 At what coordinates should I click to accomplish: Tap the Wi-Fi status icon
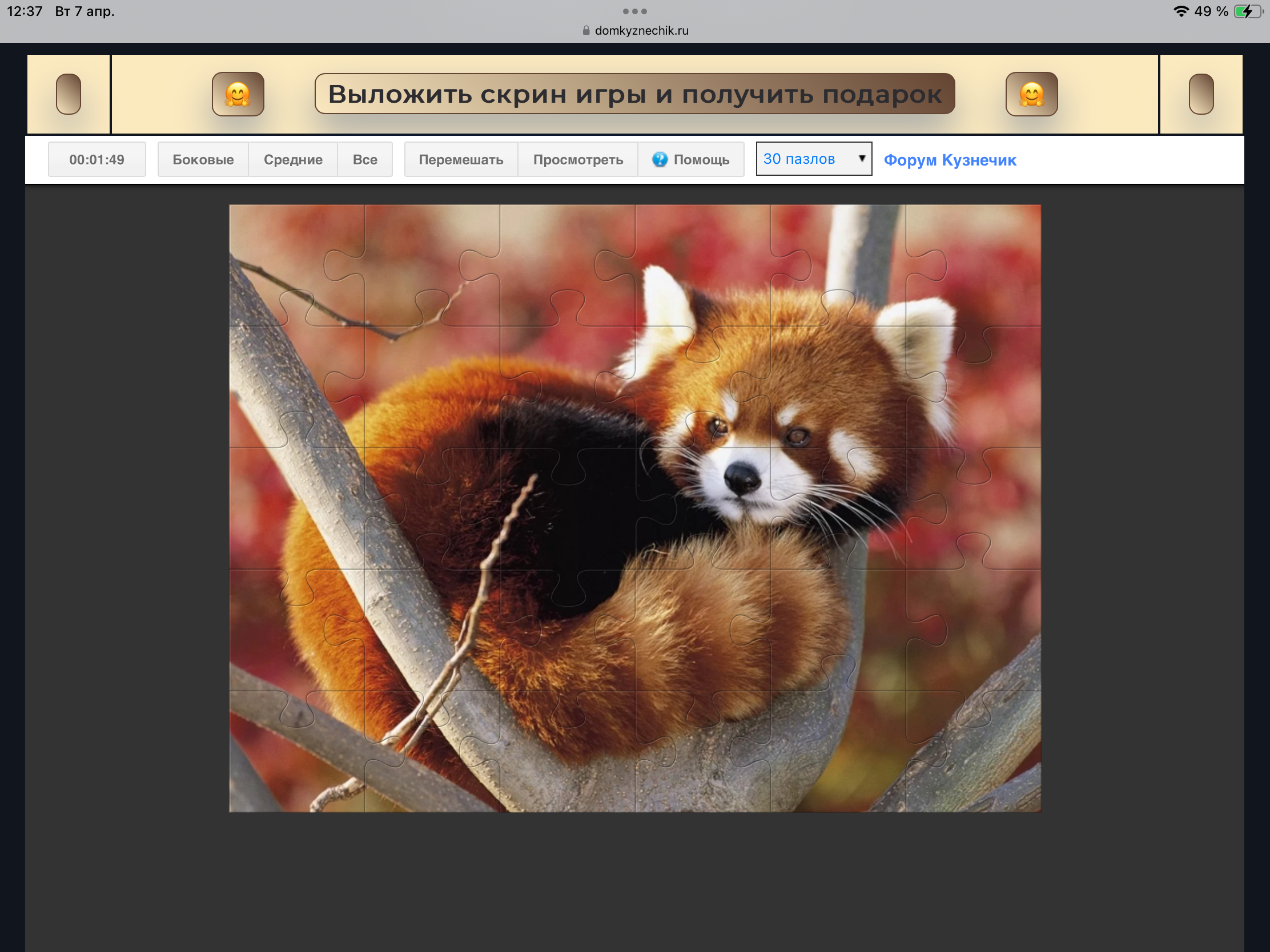tap(1180, 11)
